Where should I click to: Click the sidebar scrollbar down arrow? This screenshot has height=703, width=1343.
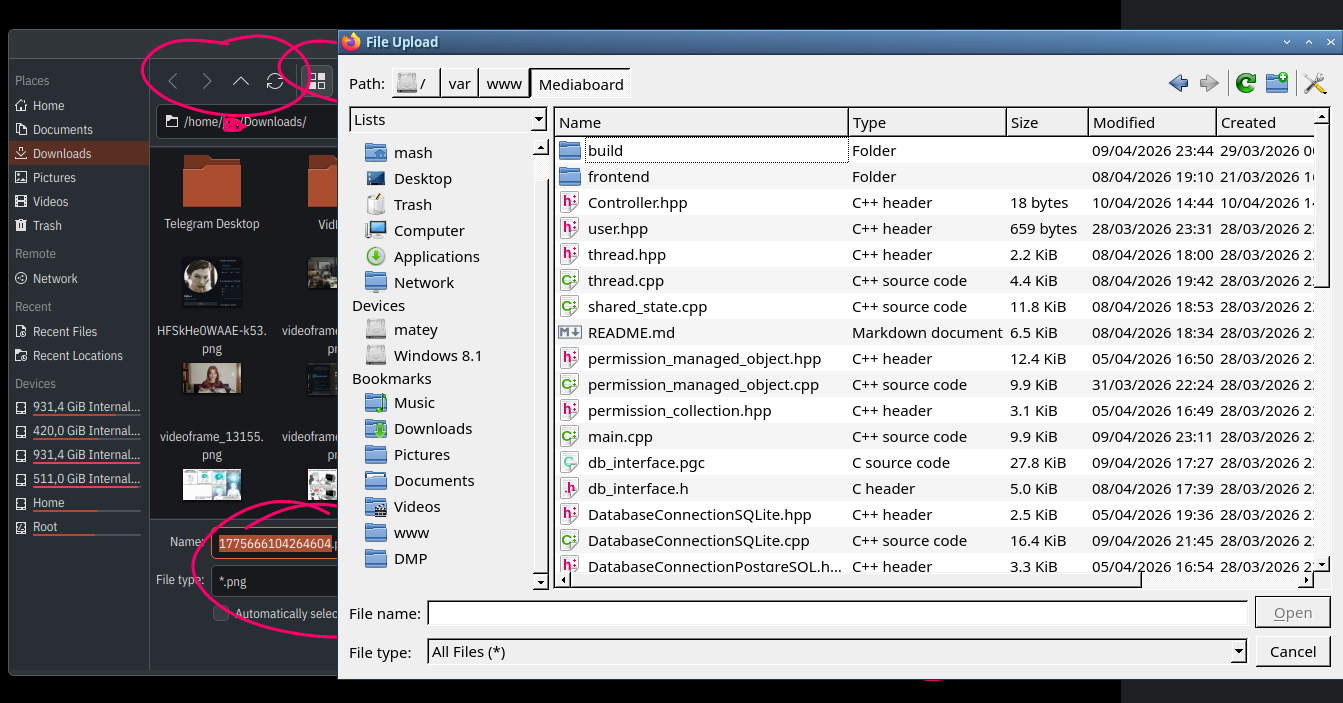[541, 581]
